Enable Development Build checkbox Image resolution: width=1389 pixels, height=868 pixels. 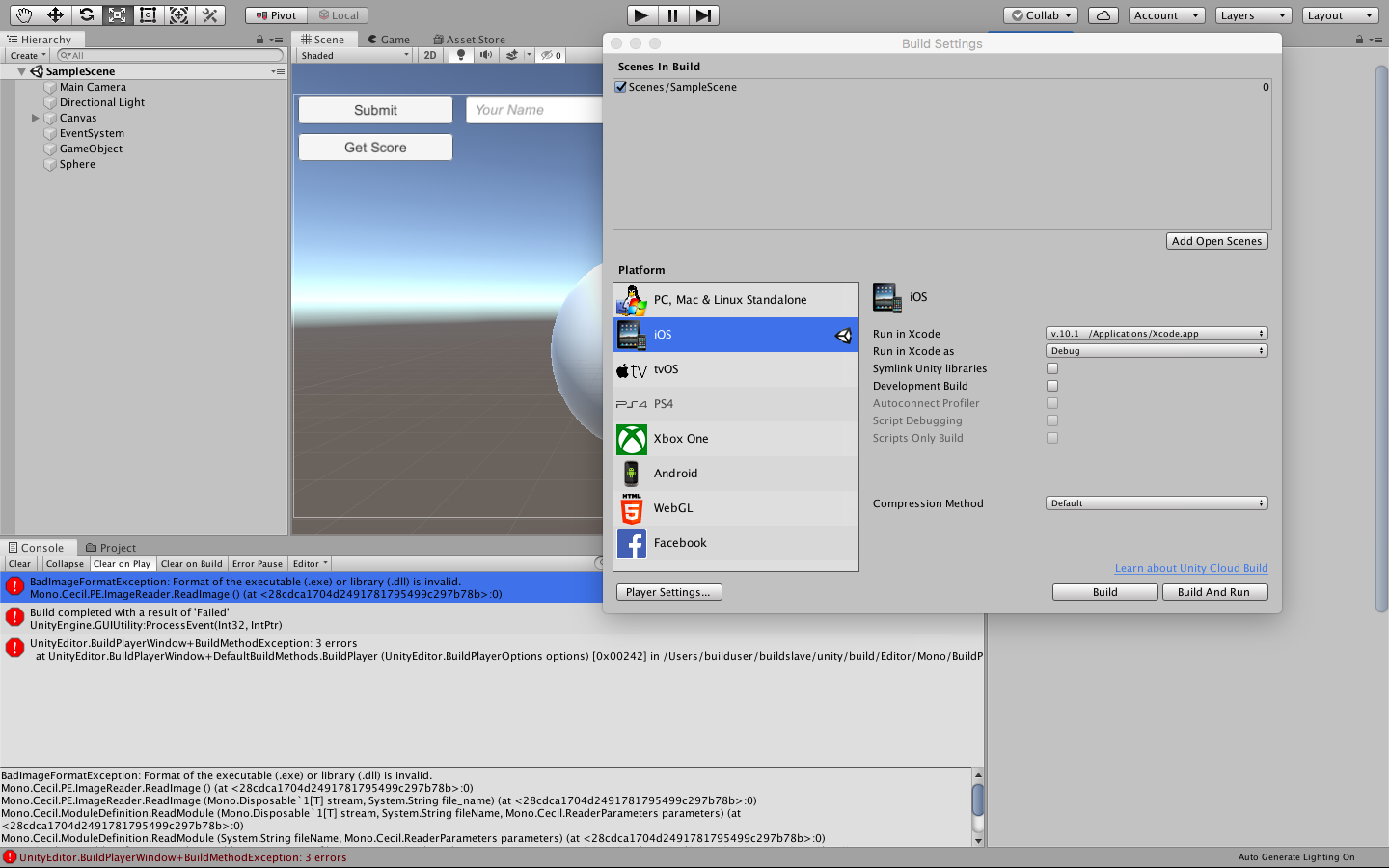[1052, 386]
